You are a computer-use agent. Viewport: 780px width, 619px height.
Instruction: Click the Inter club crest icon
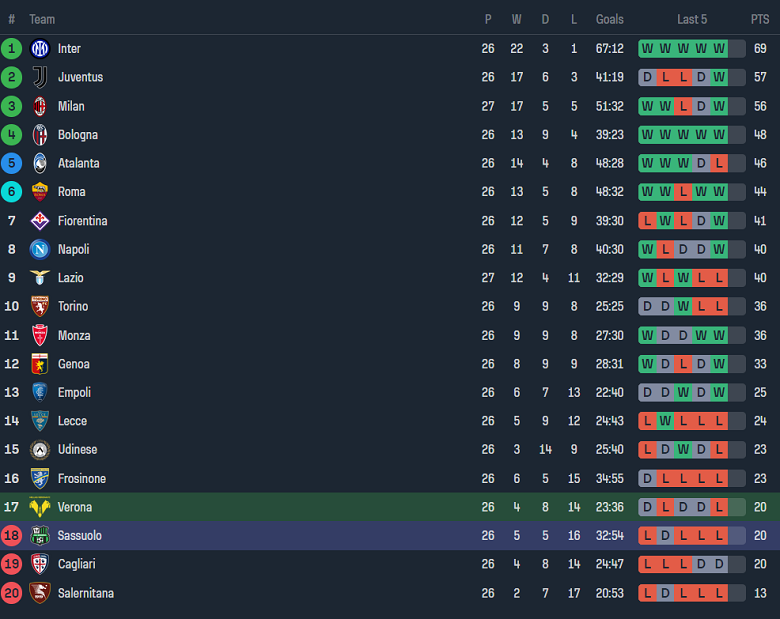coord(40,48)
